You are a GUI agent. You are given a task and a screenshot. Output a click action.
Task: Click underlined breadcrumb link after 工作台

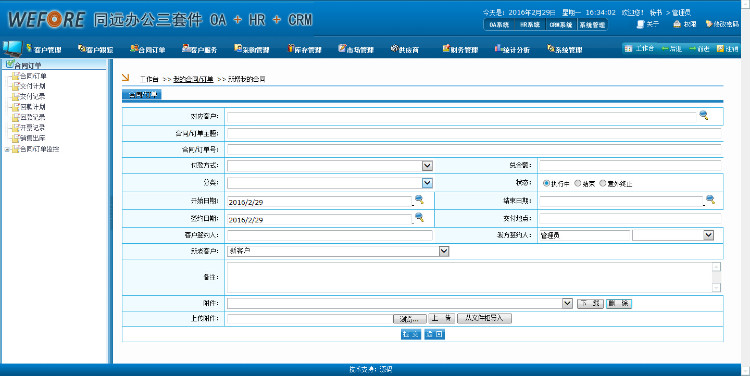click(x=193, y=79)
